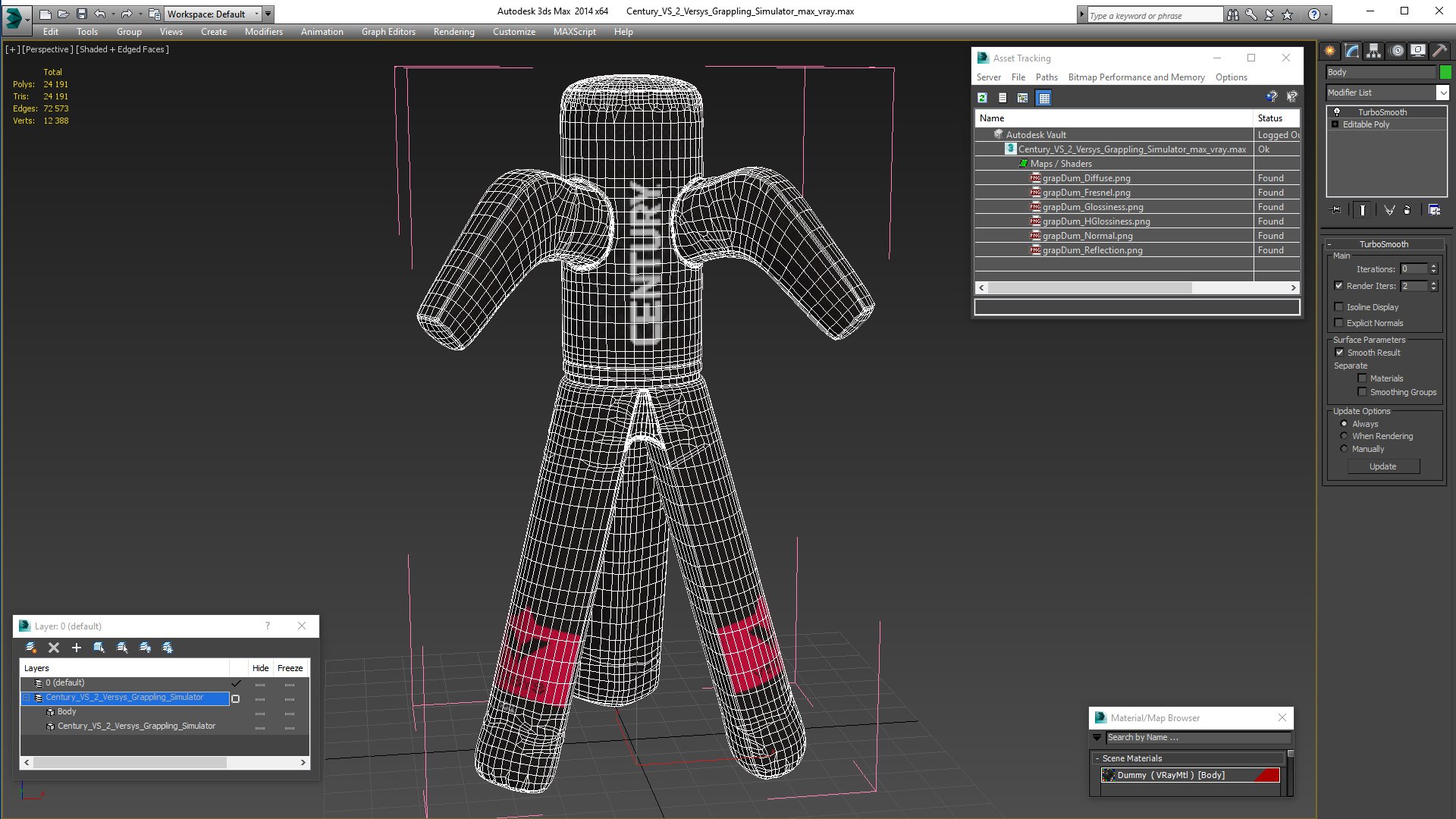The height and width of the screenshot is (819, 1456).
Task: Toggle TurboSmooth lightbulb visibility
Action: click(1337, 112)
